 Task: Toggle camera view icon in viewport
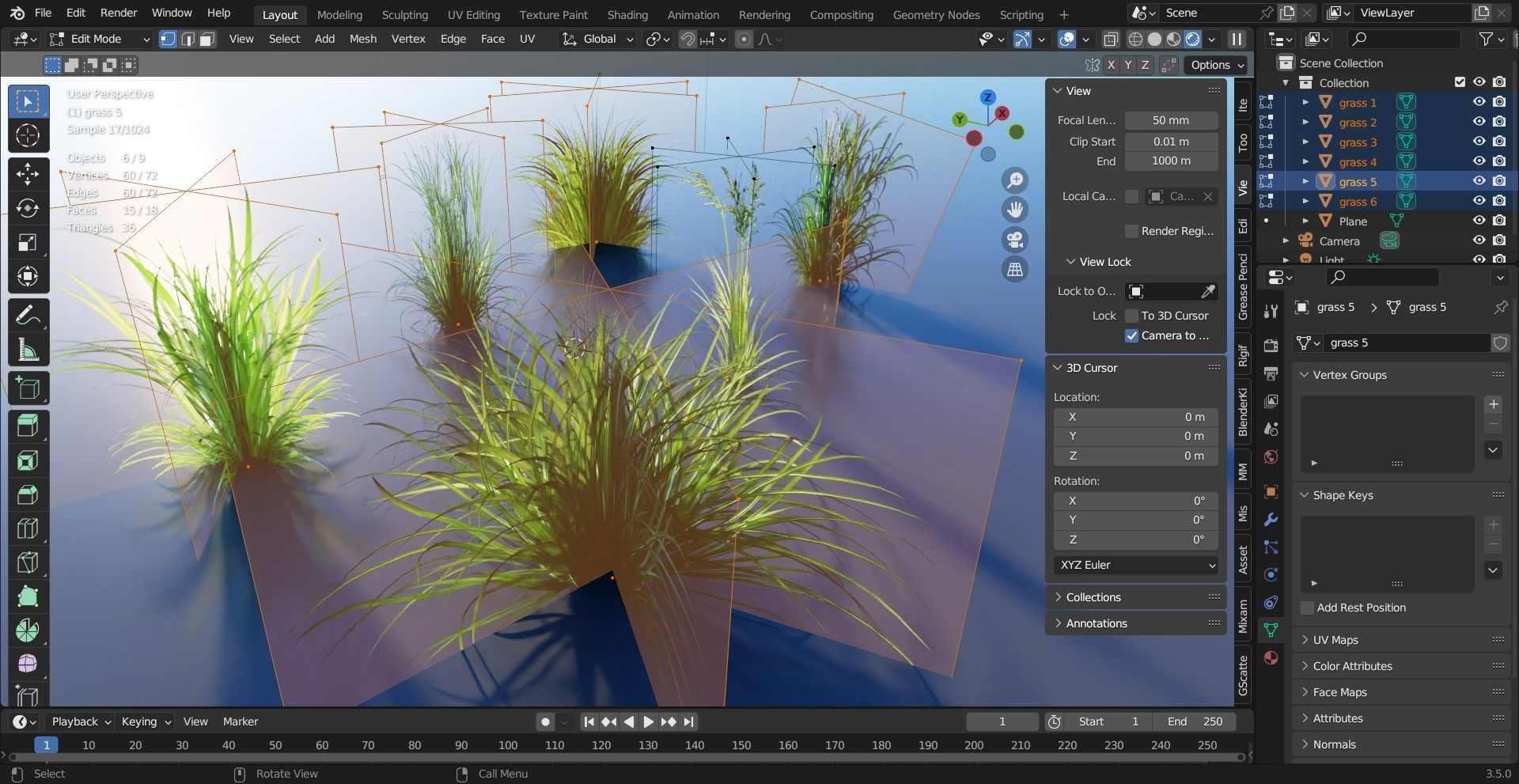[1015, 240]
